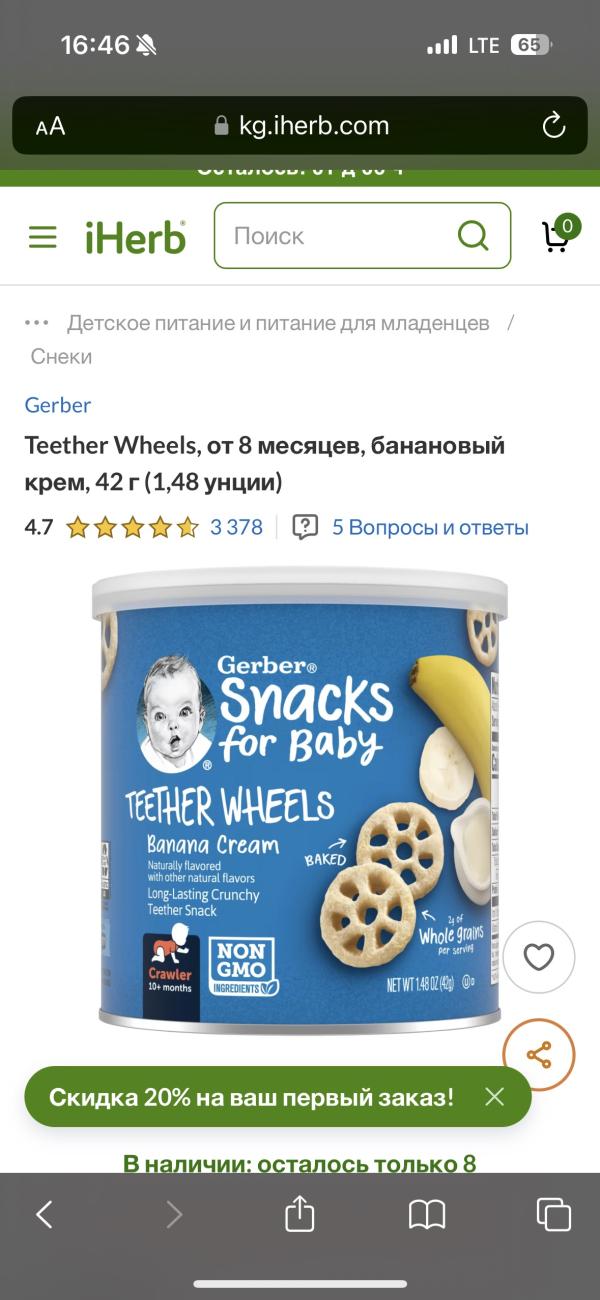The width and height of the screenshot is (600, 1300).
Task: Open the shopping cart icon
Action: pos(558,234)
